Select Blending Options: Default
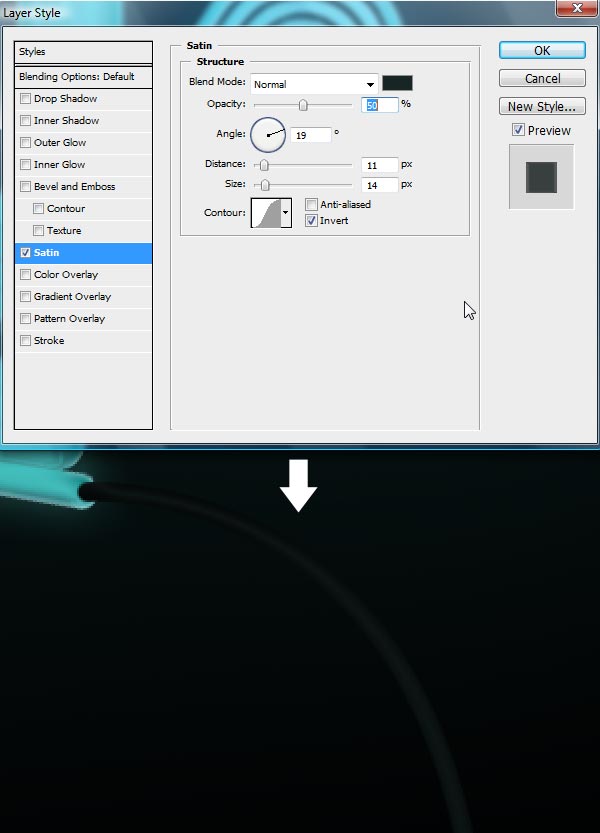 tap(83, 76)
